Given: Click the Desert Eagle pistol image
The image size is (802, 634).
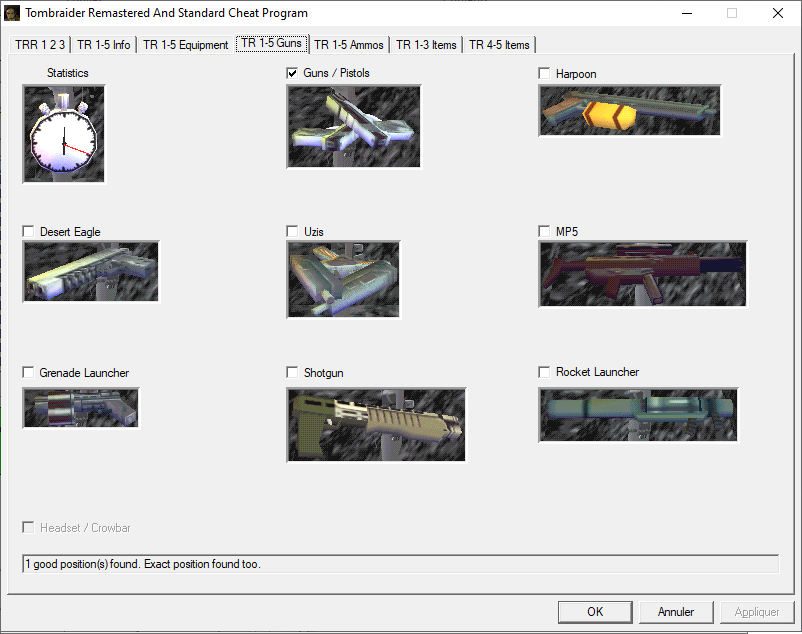Looking at the screenshot, I should 91,271.
